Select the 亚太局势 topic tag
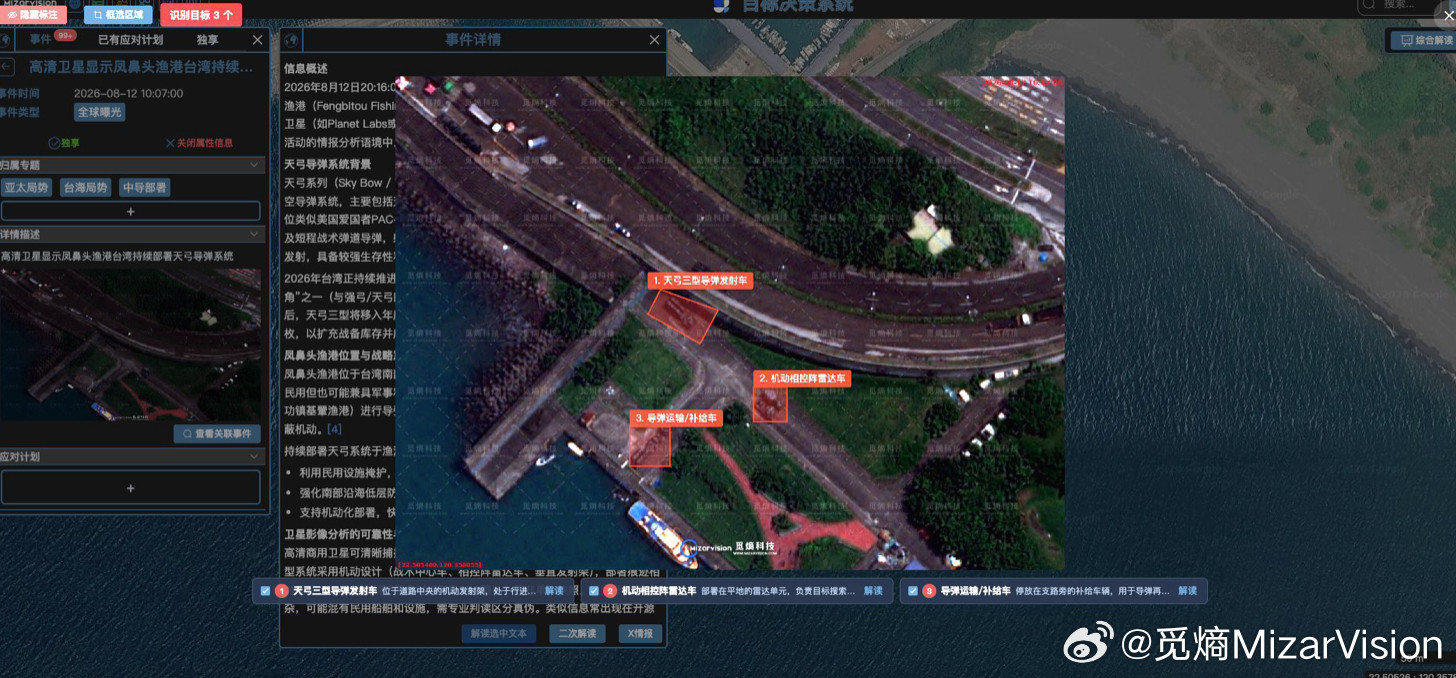The image size is (1456, 678). tap(26, 187)
